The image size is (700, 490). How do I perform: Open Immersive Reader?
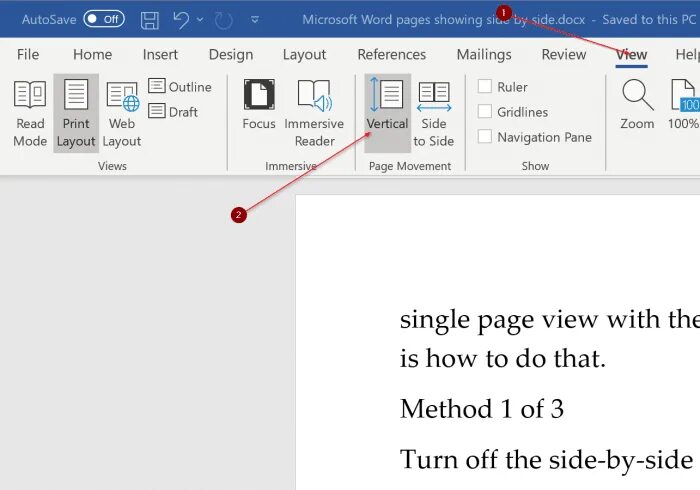pyautogui.click(x=314, y=113)
